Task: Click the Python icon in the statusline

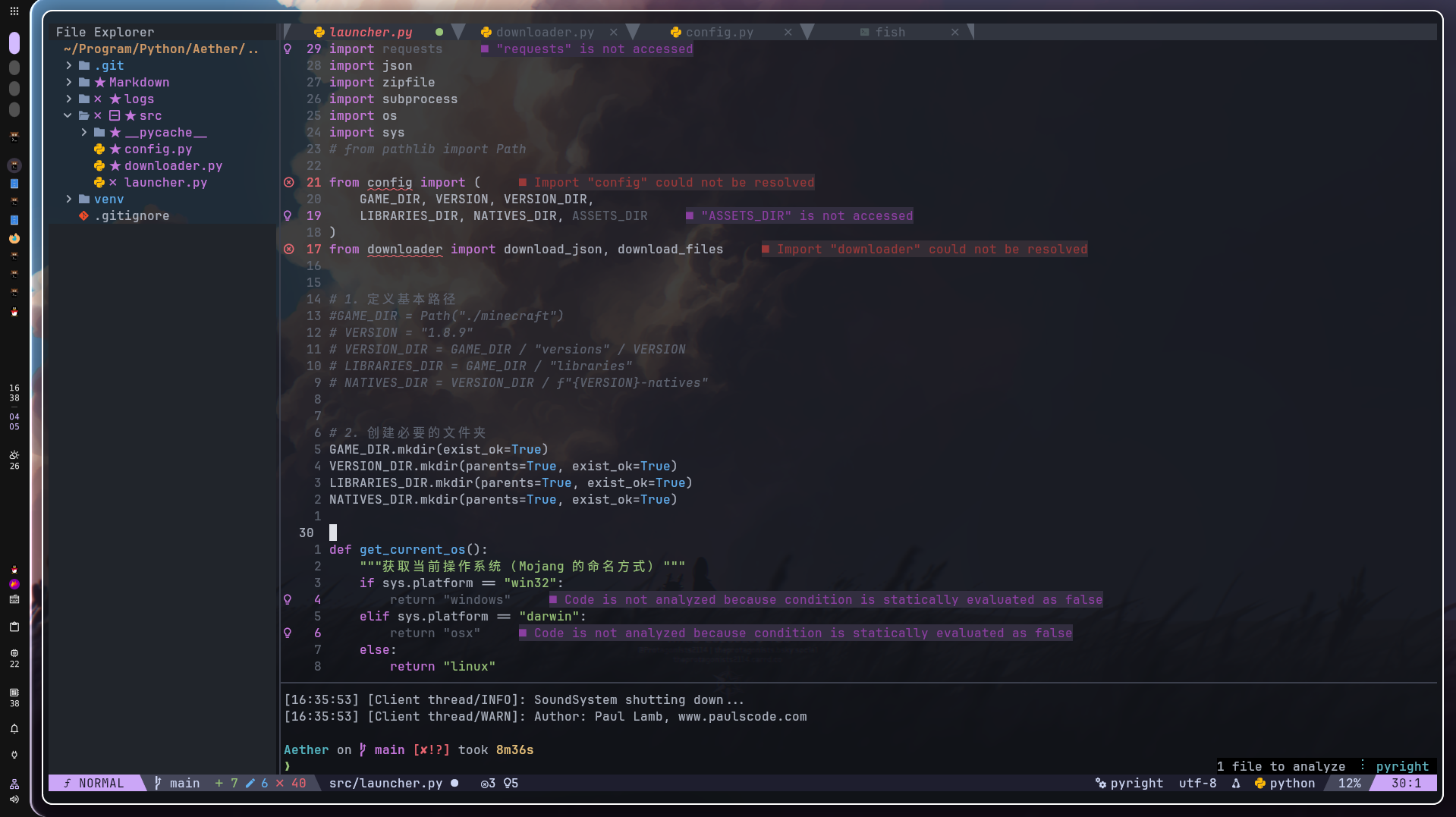Action: 1259,783
